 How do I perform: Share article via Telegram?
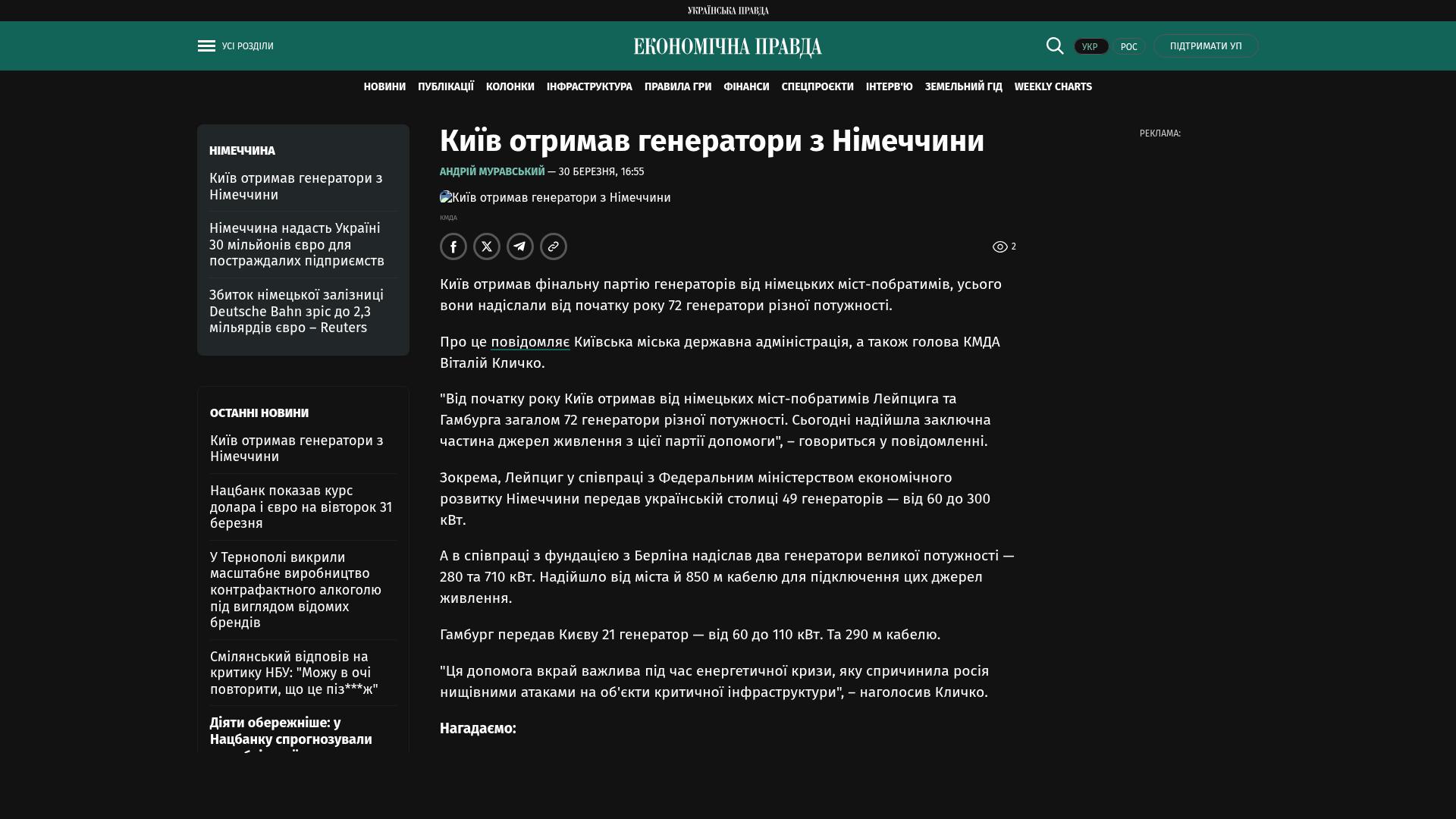point(520,246)
